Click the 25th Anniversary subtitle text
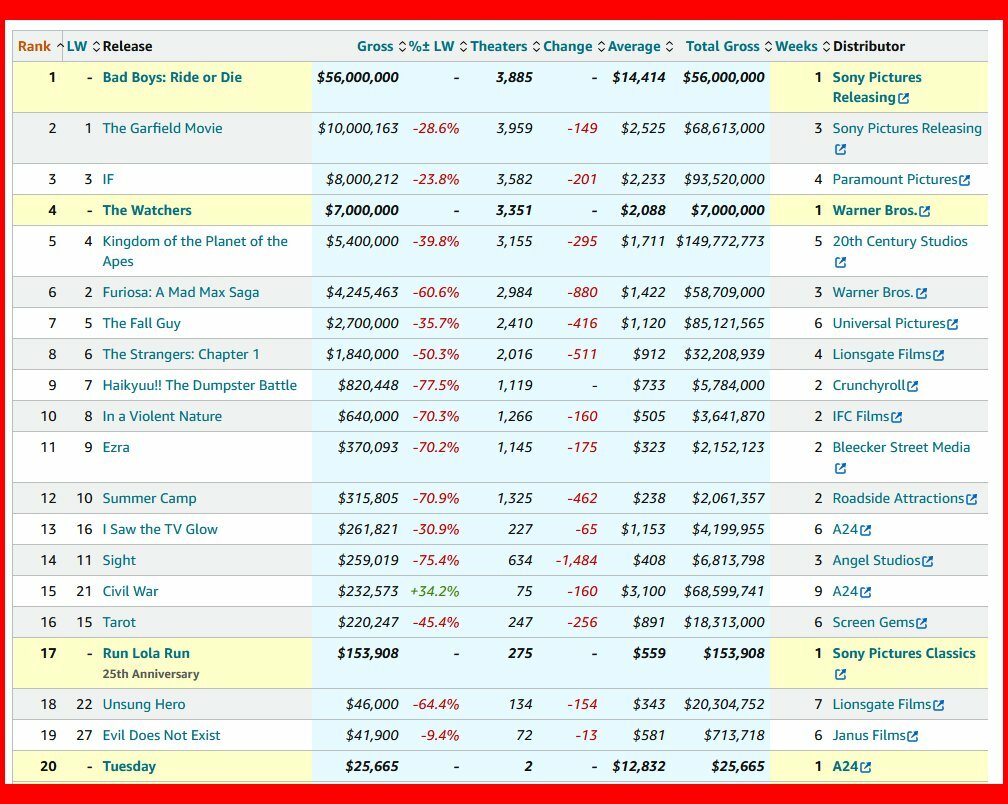This screenshot has width=1008, height=804. (151, 674)
